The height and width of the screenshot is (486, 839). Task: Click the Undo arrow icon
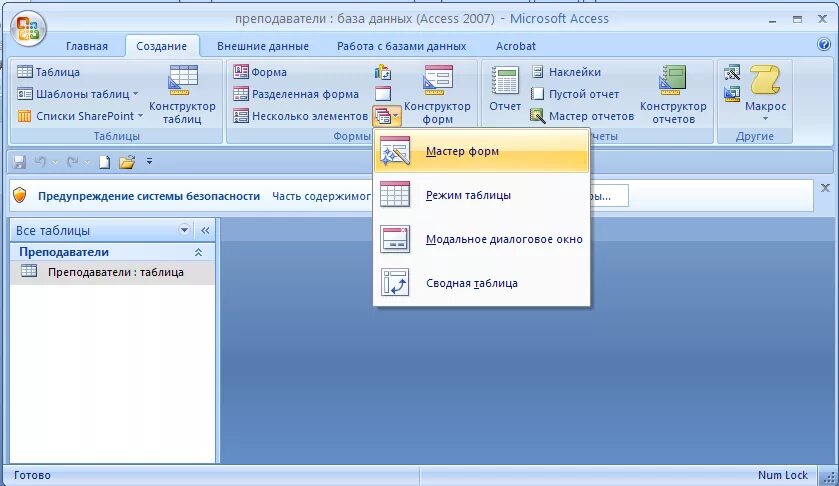pos(40,162)
